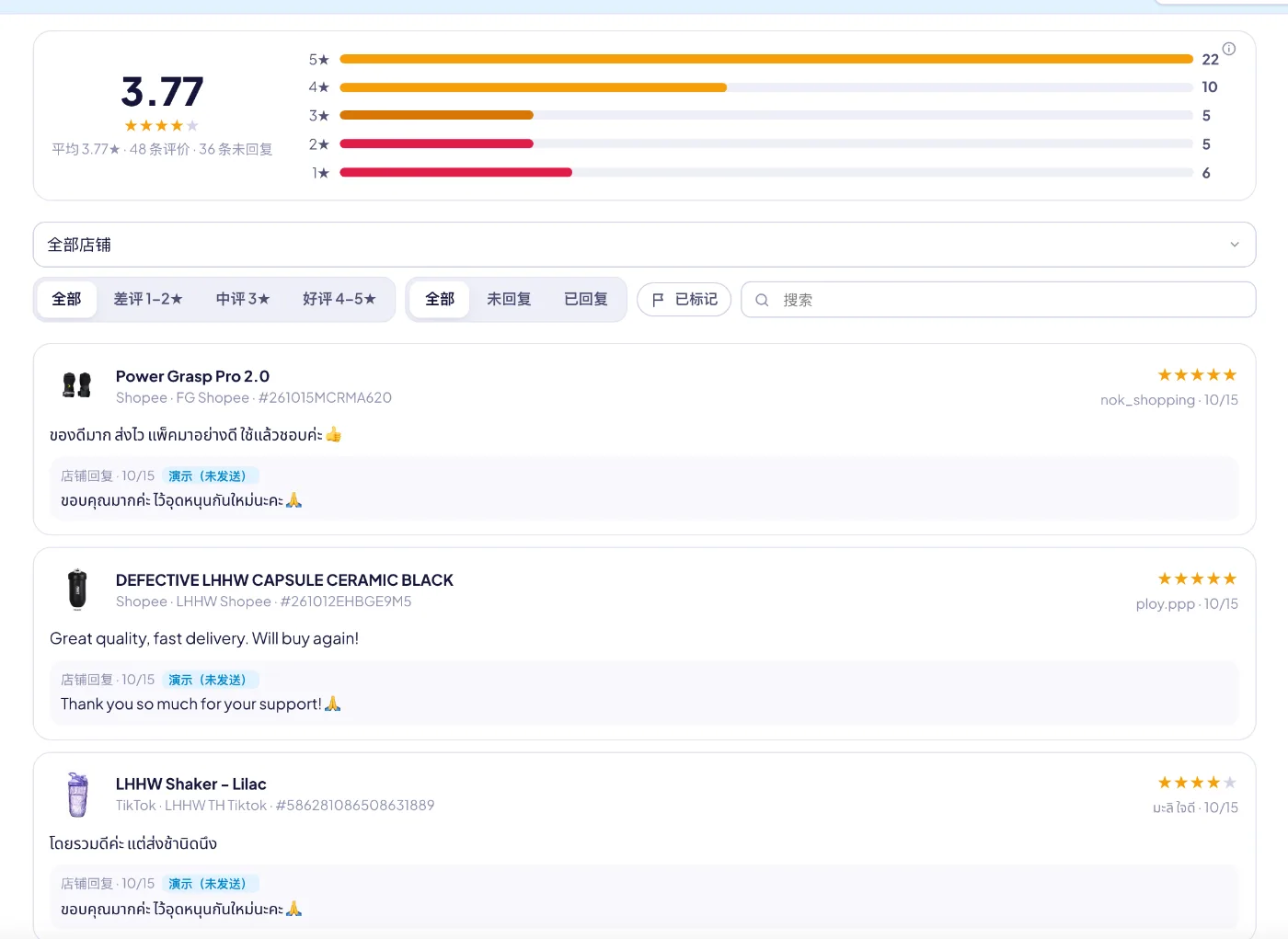This screenshot has height=939, width=1288.
Task: Click order number #261012EHBGE9M5
Action: [346, 601]
